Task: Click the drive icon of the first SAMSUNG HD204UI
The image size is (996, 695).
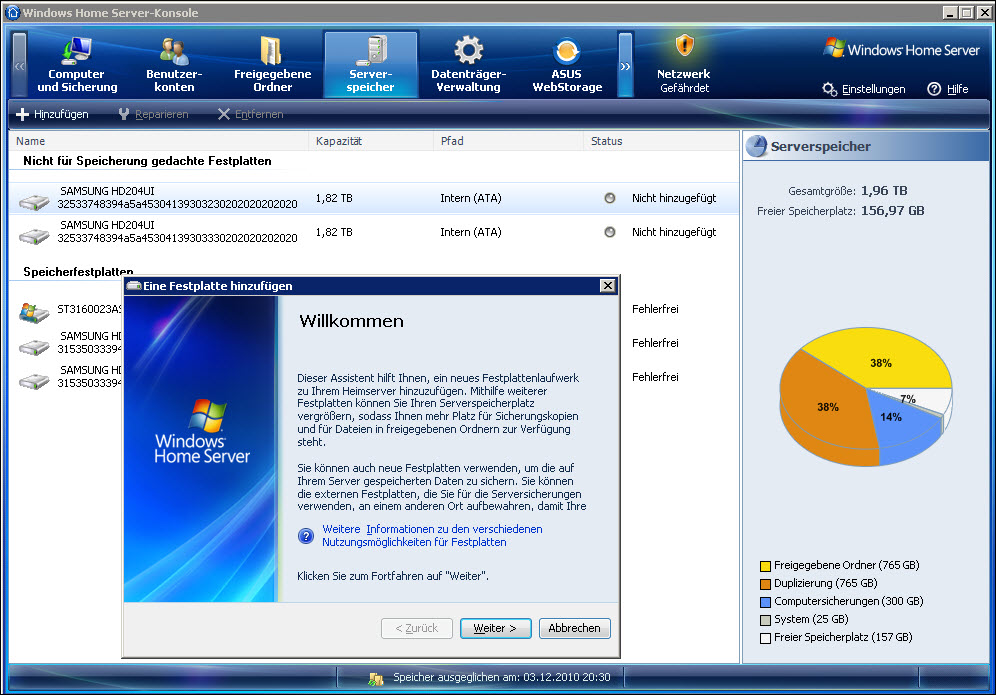Action: click(34, 202)
